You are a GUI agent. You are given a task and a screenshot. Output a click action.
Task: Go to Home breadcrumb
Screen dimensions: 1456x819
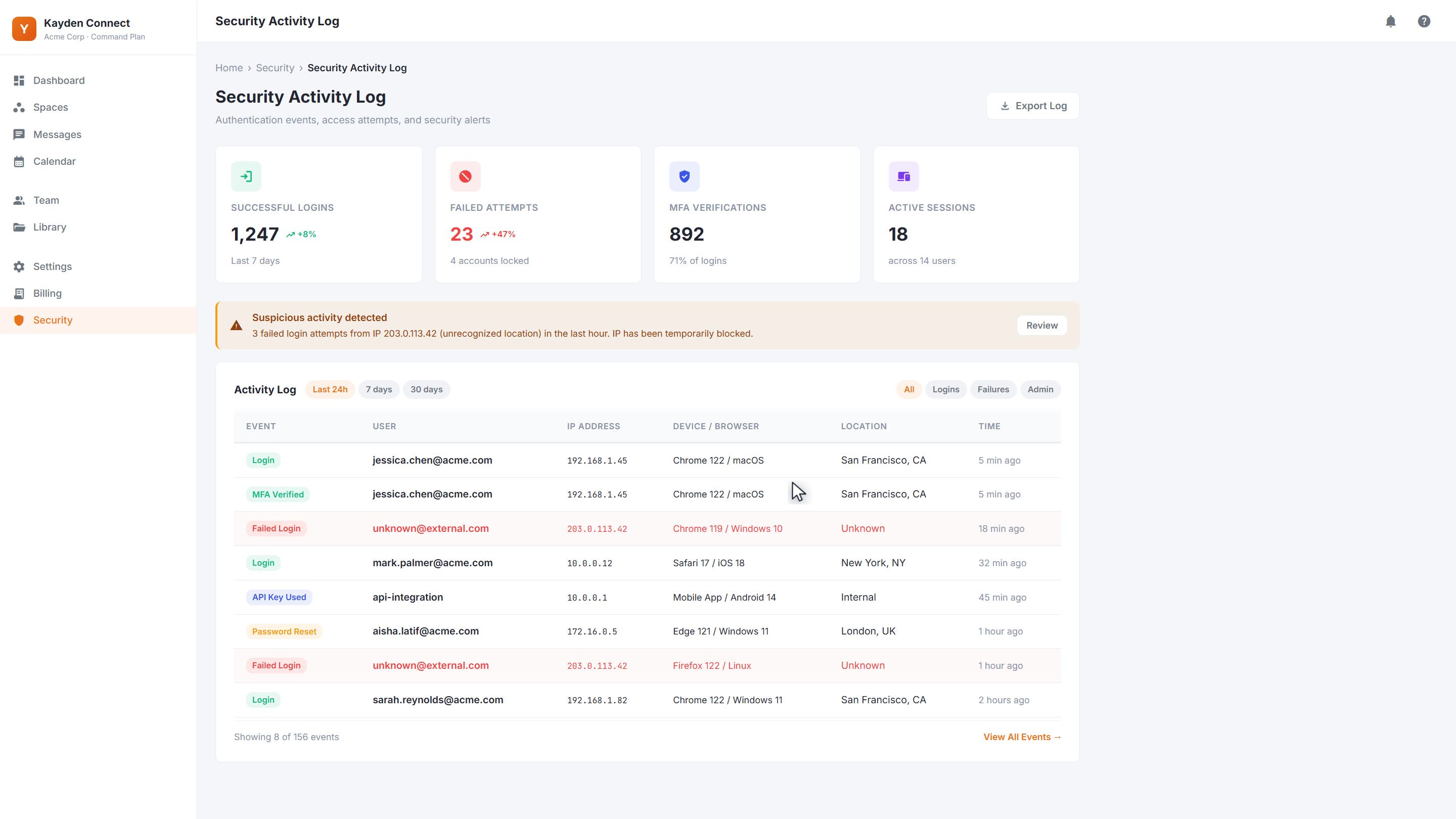229,68
